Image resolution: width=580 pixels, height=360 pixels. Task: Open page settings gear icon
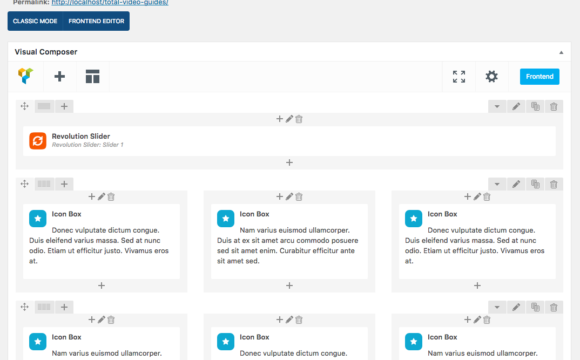click(x=491, y=77)
